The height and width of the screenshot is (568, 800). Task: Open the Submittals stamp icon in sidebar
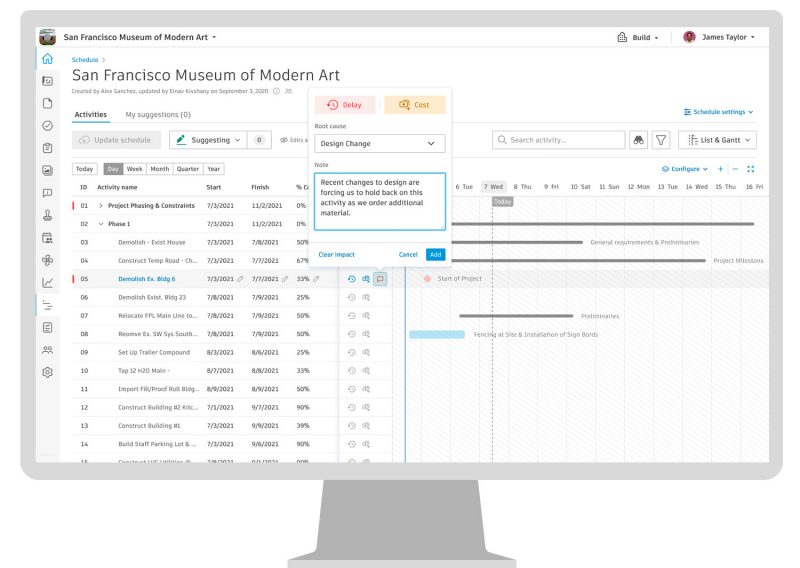[47, 215]
